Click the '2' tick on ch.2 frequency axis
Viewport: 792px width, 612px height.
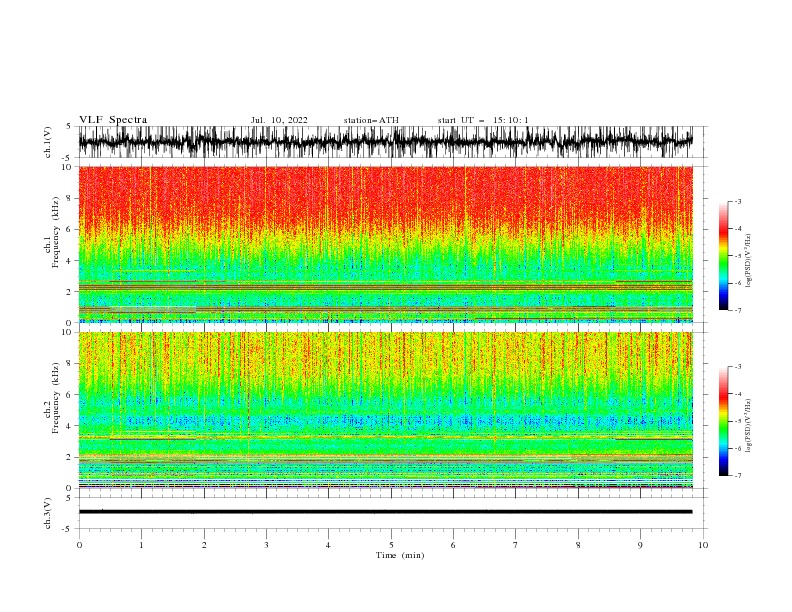click(x=69, y=457)
